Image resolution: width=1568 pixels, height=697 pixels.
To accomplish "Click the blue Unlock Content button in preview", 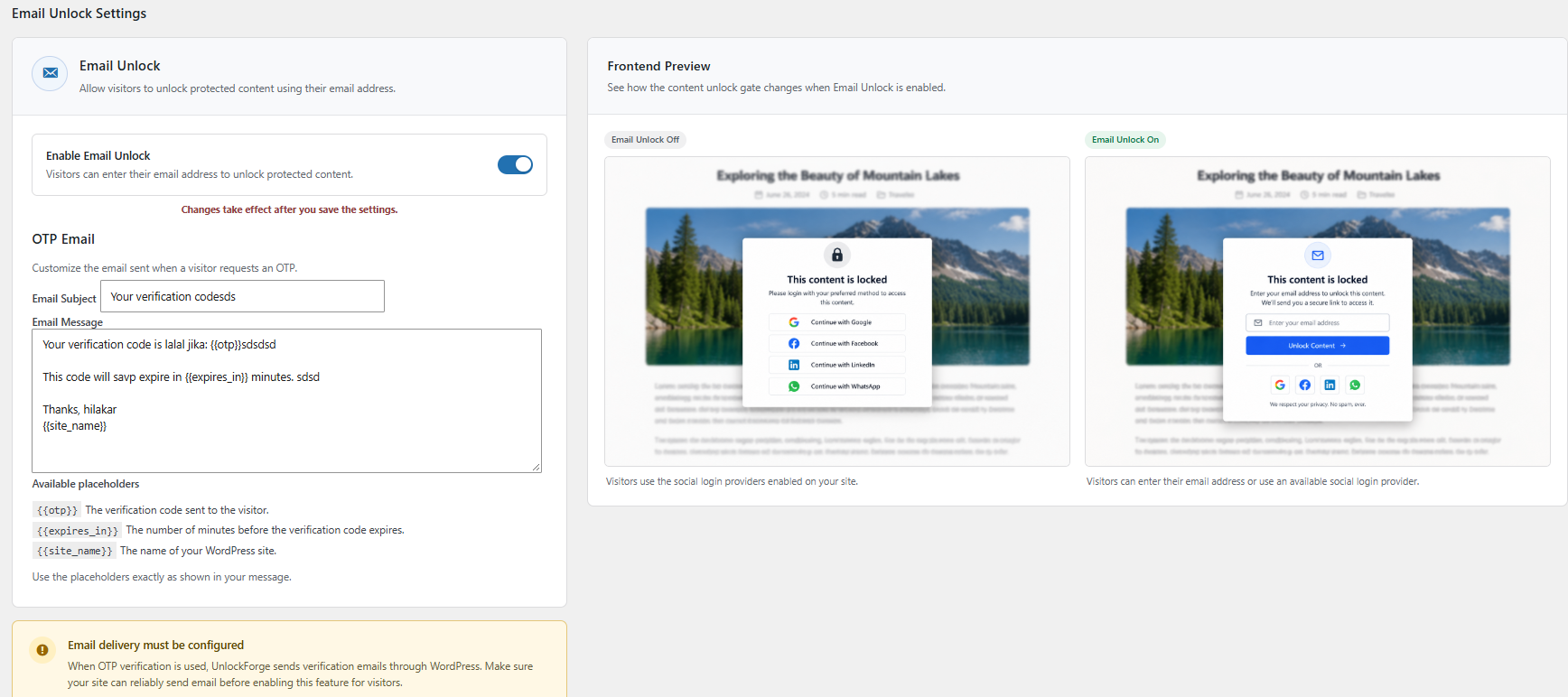I will 1318,346.
